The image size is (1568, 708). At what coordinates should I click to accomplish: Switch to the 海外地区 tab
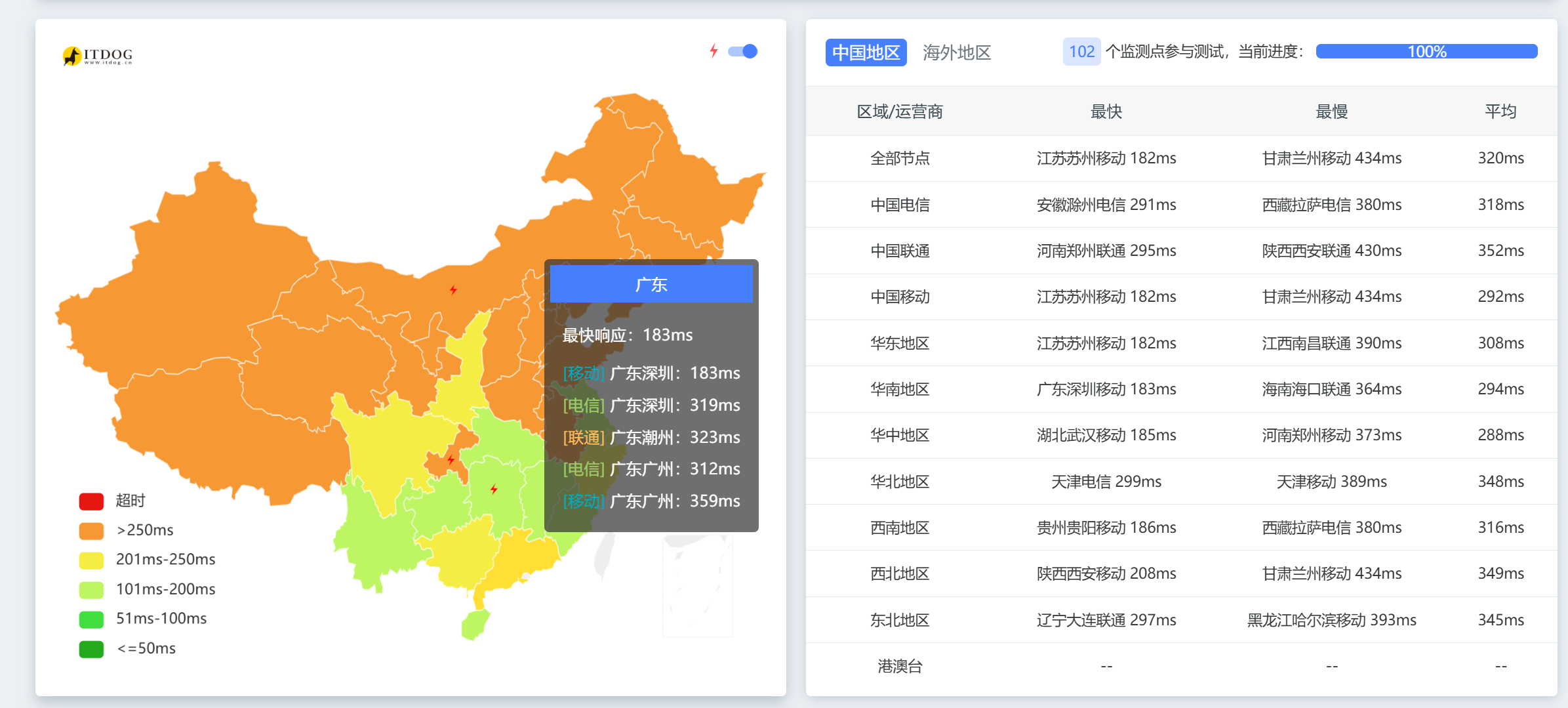pos(957,52)
